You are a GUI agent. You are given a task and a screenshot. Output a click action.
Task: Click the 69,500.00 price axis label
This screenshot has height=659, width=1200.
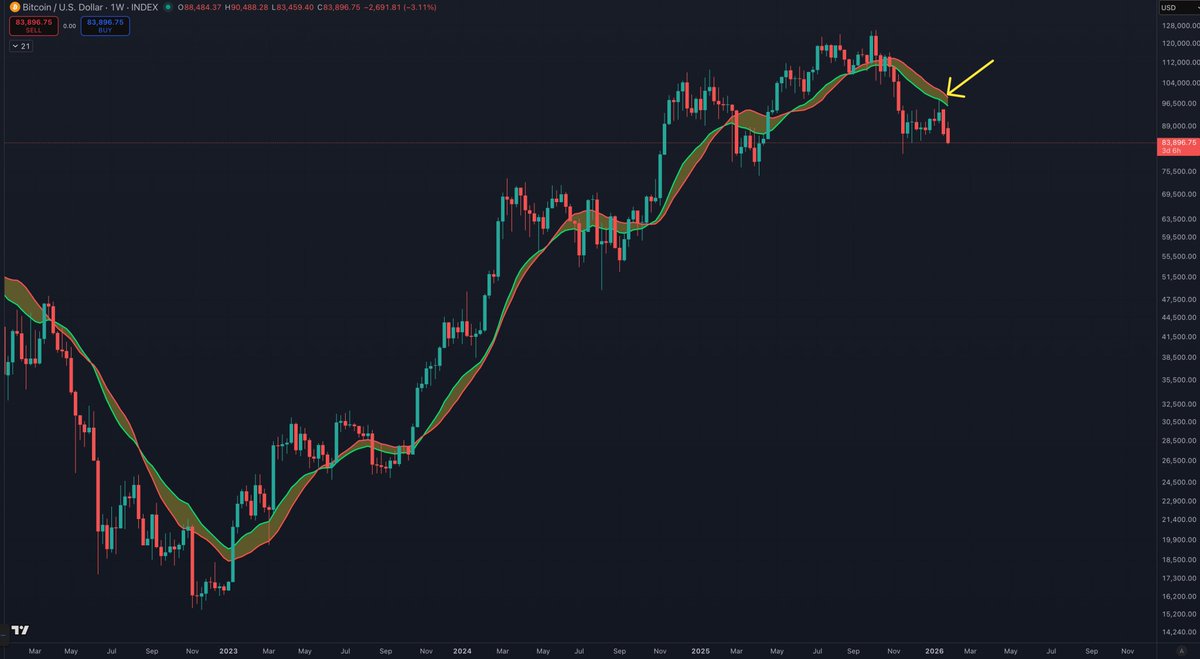pyautogui.click(x=1177, y=194)
